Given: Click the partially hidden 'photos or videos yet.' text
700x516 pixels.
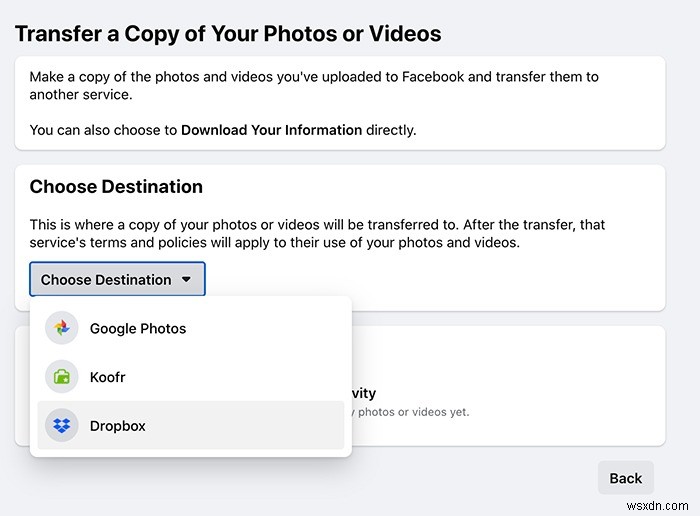Looking at the screenshot, I should [x=411, y=412].
